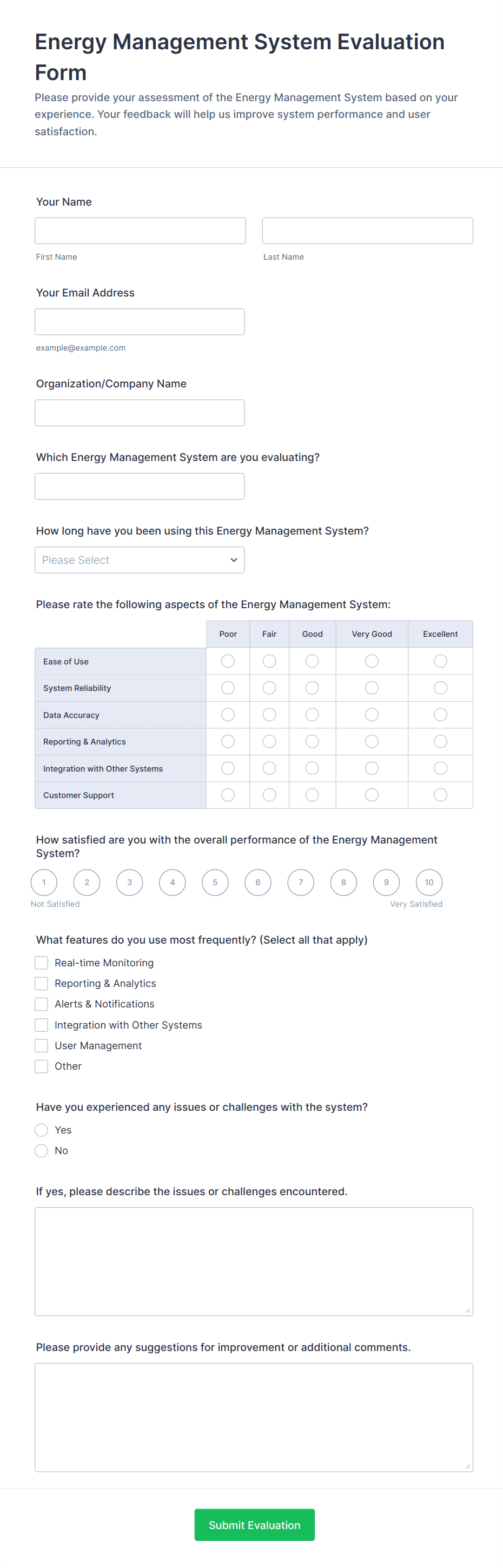Tick the User Management checkbox
Screen dimensions: 503x1568
(x=41, y=1046)
